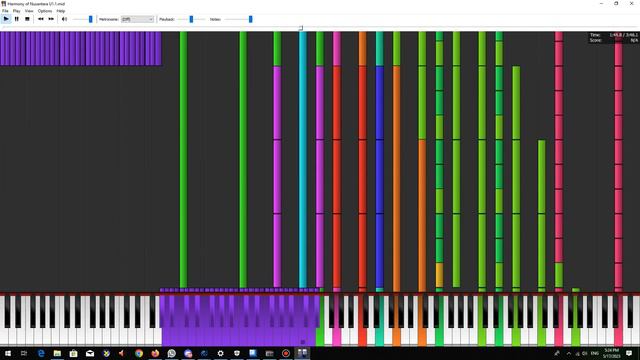The width and height of the screenshot is (640, 360).
Task: Adjust the Notes speed slider
Action: pyautogui.click(x=251, y=19)
